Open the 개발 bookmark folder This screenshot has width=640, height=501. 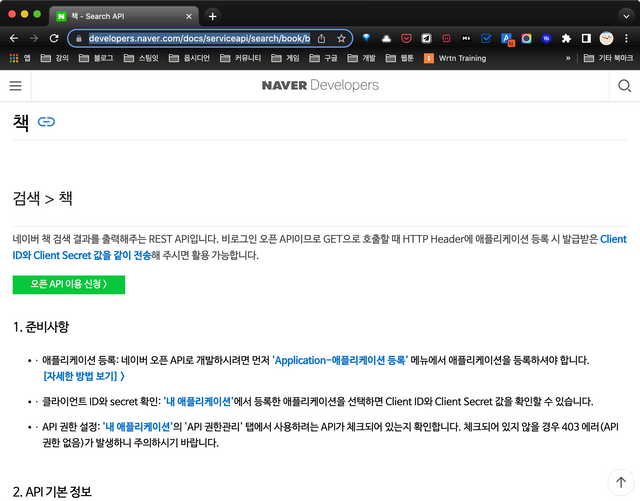click(x=362, y=58)
